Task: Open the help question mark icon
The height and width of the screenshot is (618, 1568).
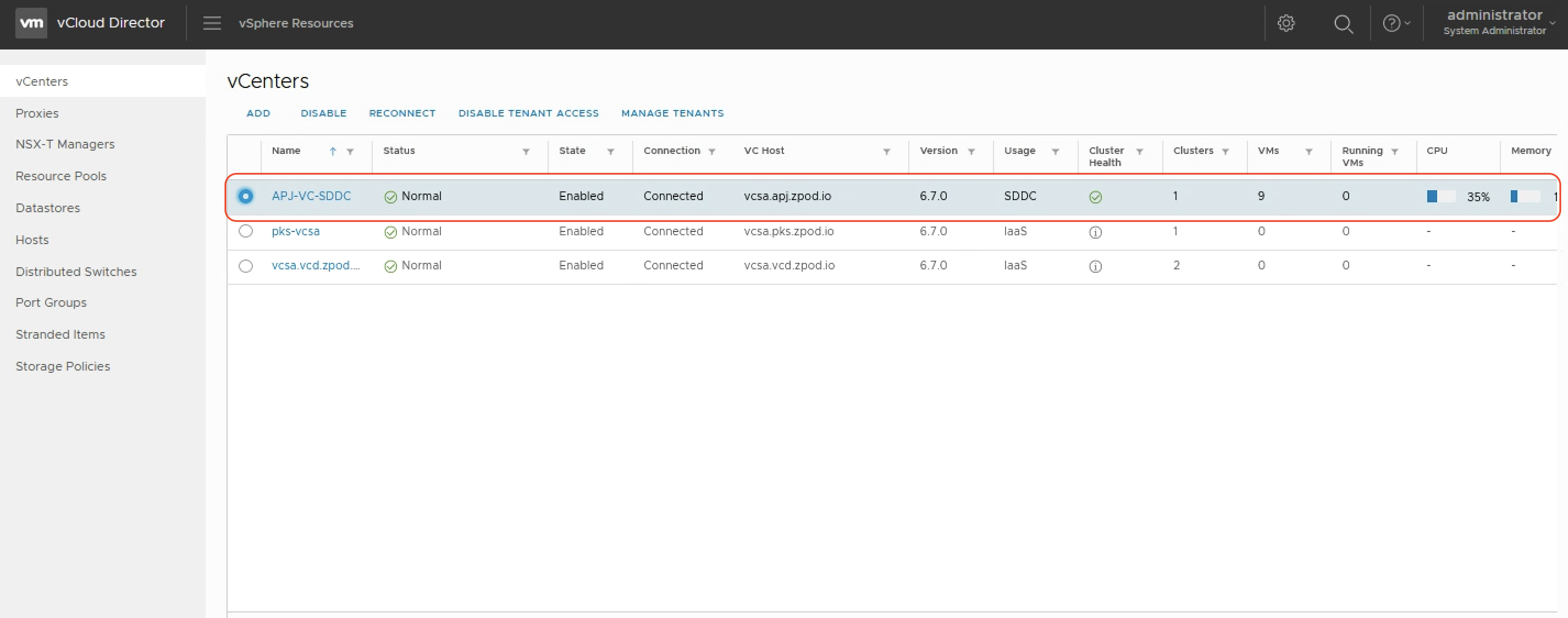Action: [1392, 24]
